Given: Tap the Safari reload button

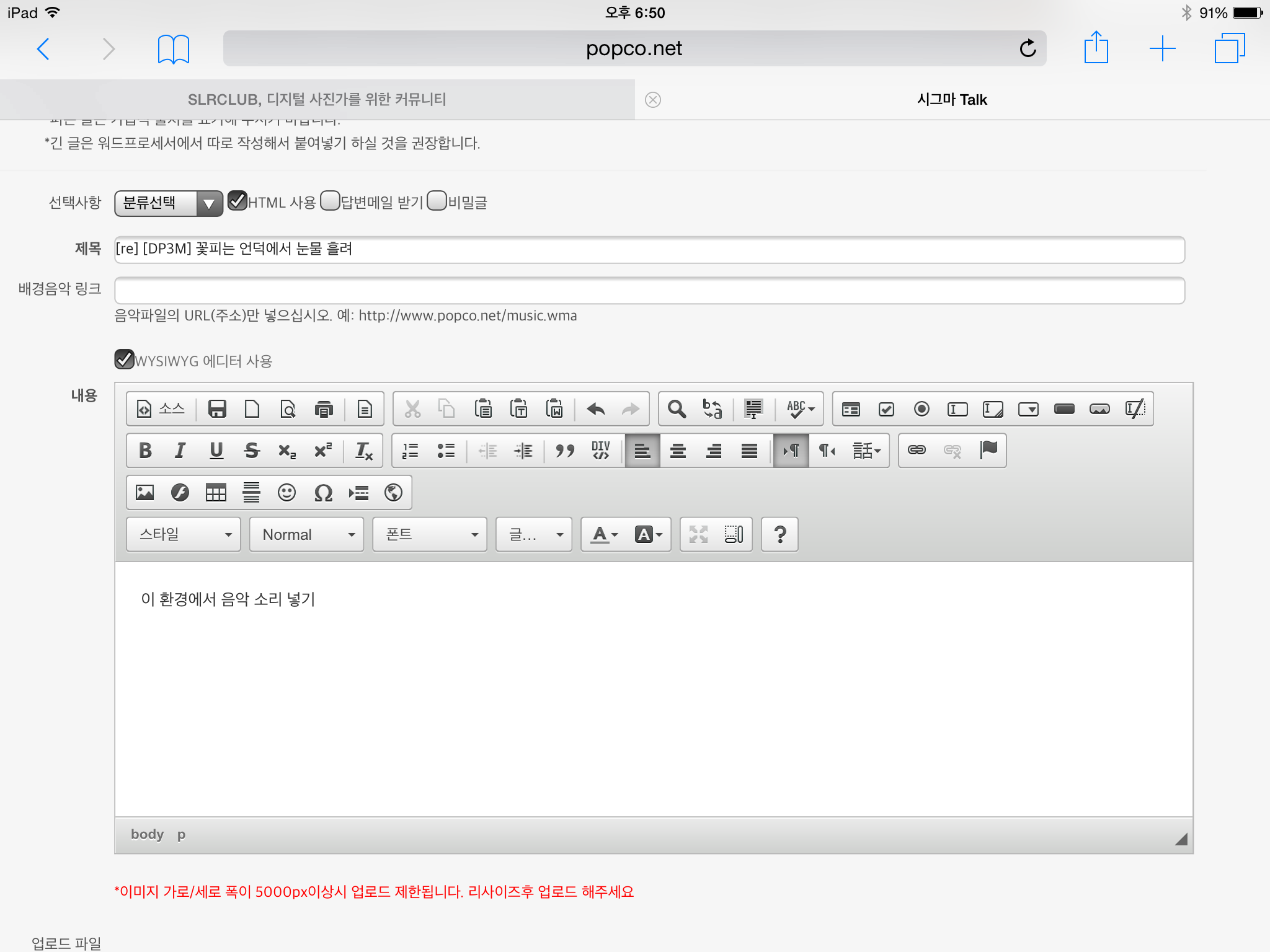Looking at the screenshot, I should pyautogui.click(x=1028, y=48).
